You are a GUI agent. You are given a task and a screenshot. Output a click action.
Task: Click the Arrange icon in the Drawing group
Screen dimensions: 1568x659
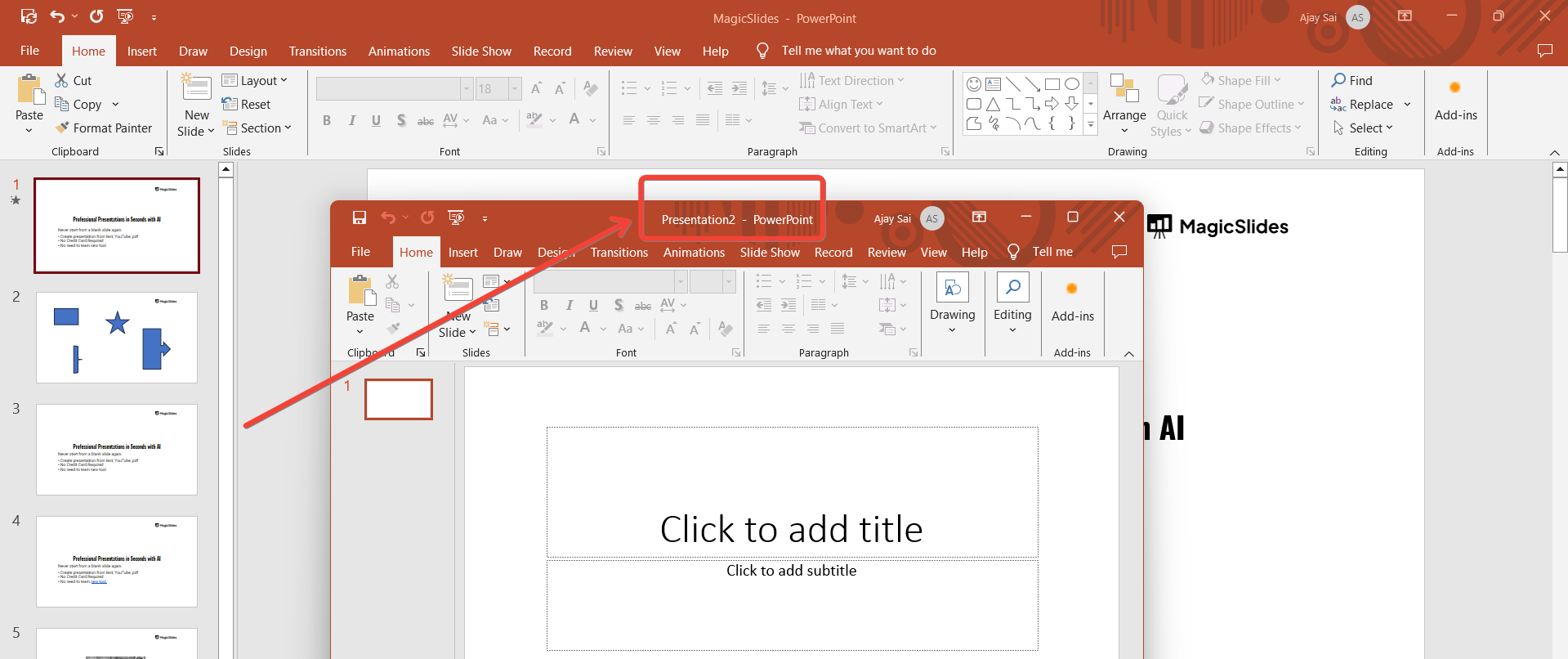1124,88
